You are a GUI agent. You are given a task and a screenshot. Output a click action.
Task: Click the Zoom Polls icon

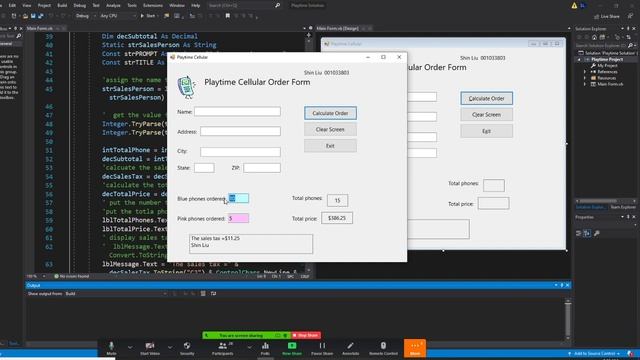coord(265,346)
